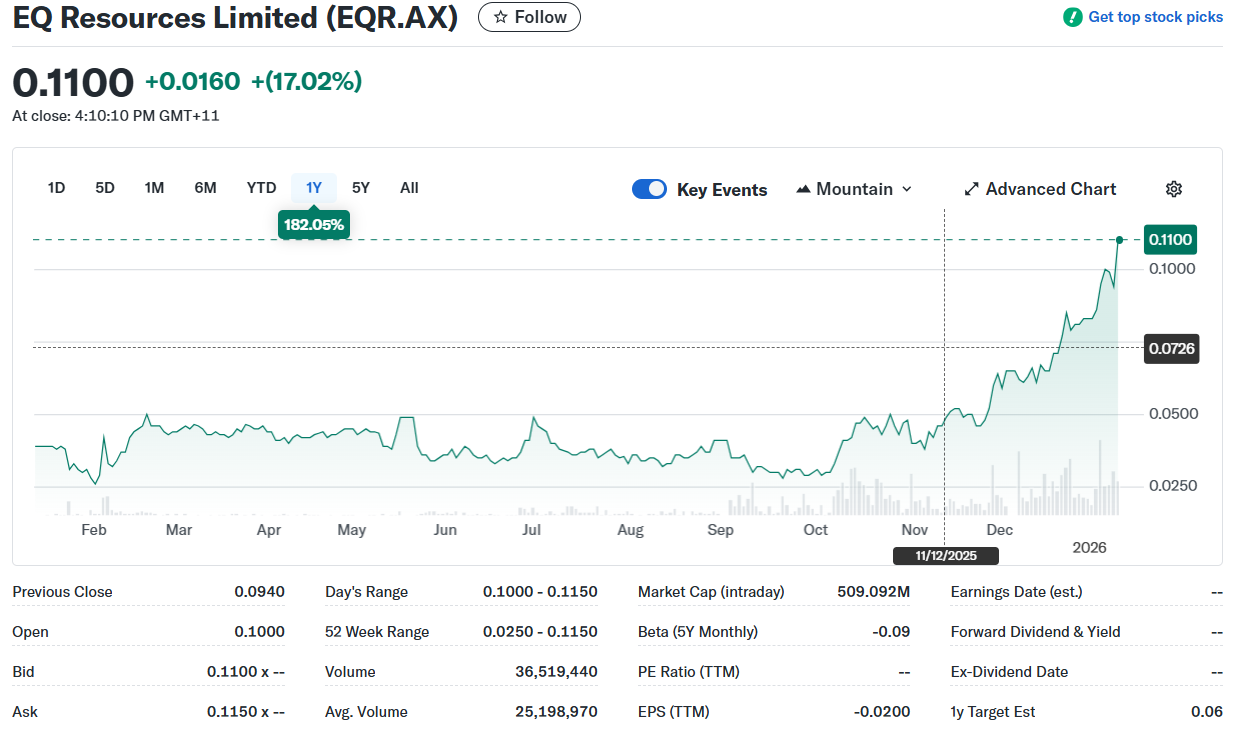
Task: Show the 5Y chart range
Action: pos(361,188)
